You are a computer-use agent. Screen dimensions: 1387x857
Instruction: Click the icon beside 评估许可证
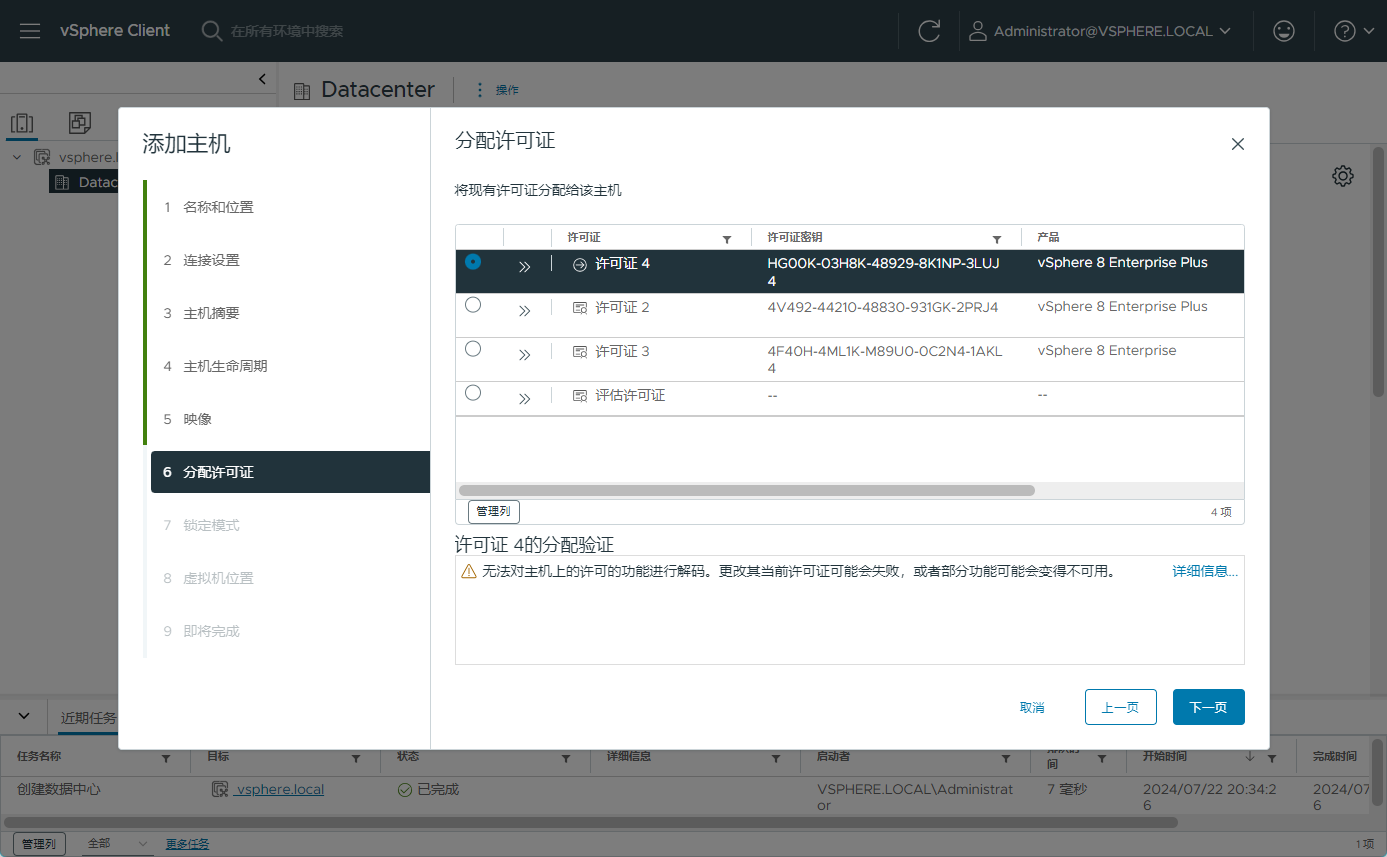tap(580, 396)
